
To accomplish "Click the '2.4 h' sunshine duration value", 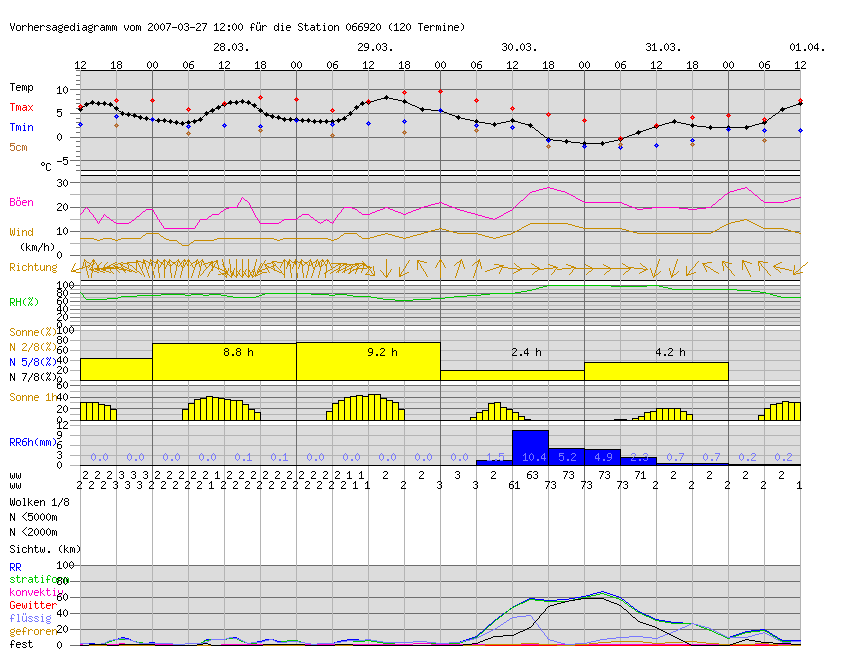I will [526, 352].
